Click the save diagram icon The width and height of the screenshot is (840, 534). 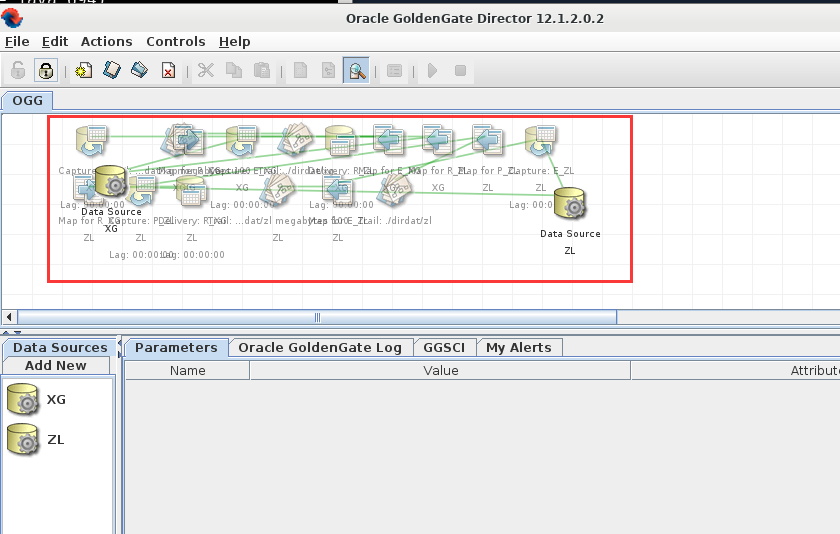(140, 70)
